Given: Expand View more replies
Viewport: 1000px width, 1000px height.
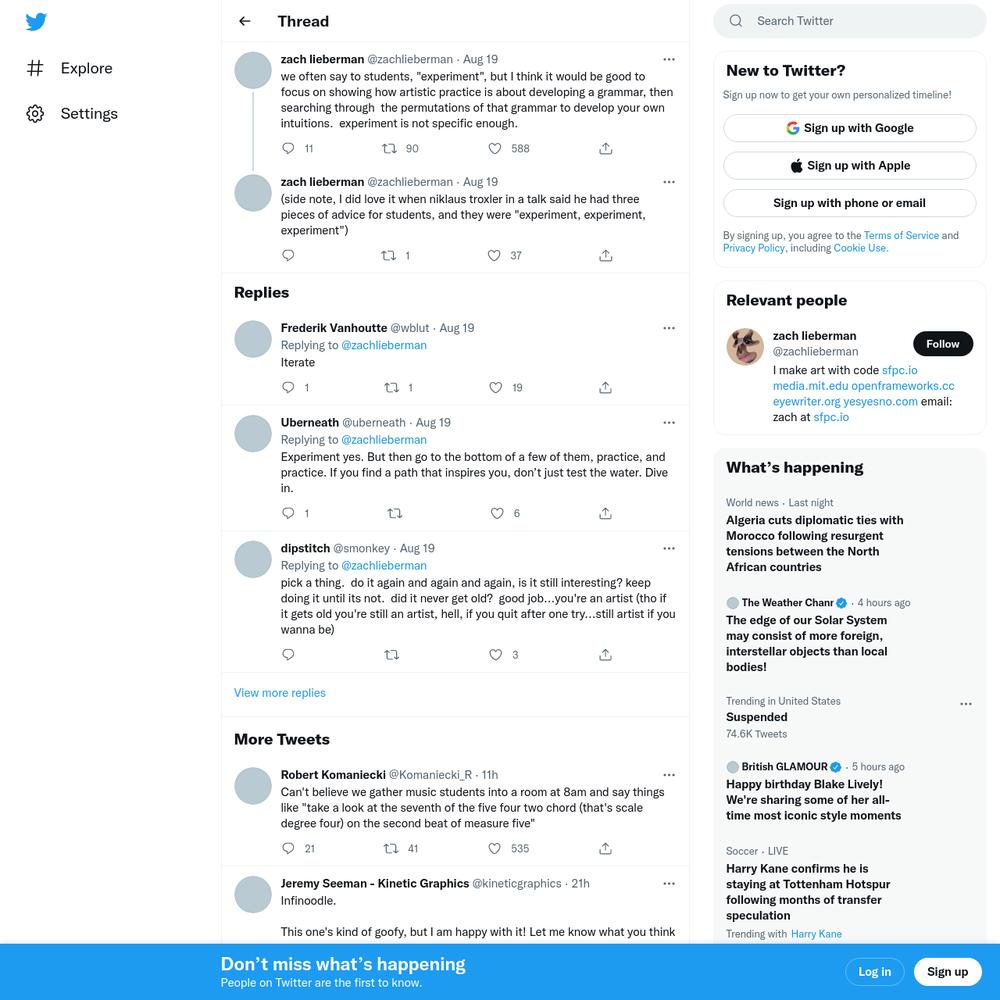Looking at the screenshot, I should coord(279,693).
